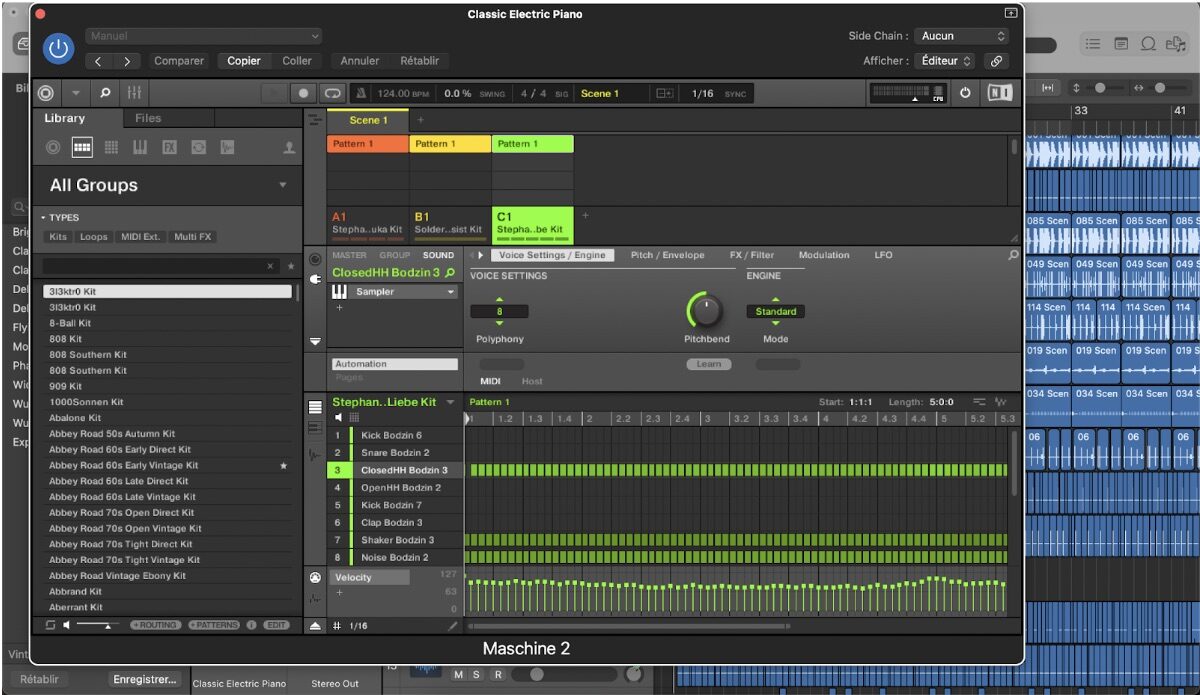The image size is (1200, 695).
Task: Toggle the Loop transport button
Action: tap(332, 93)
